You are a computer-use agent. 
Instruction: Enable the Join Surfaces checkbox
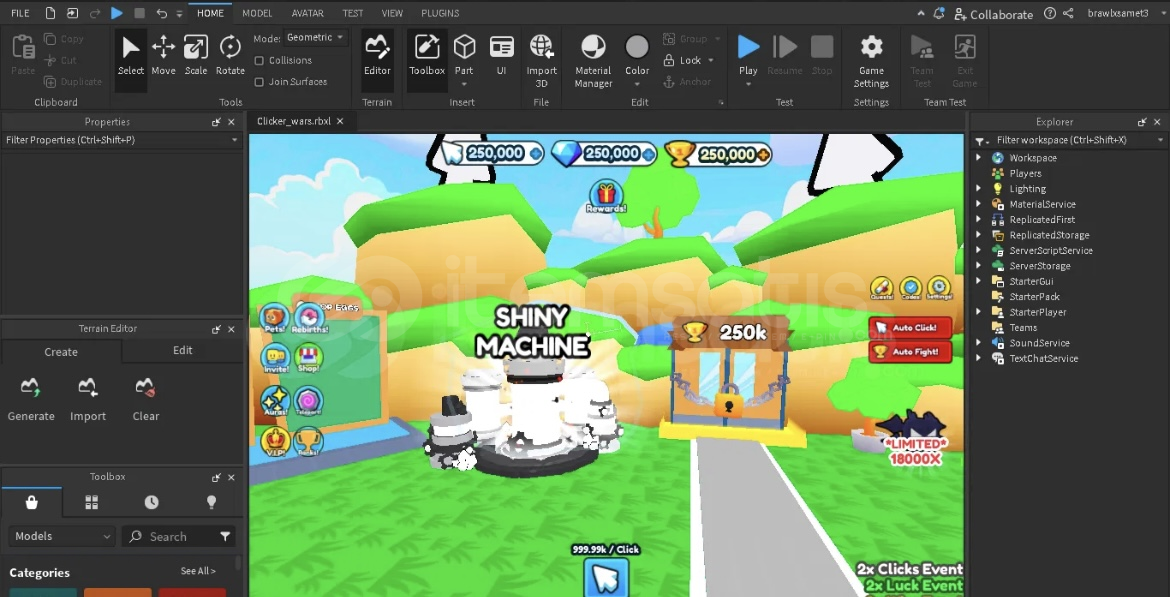coord(260,82)
